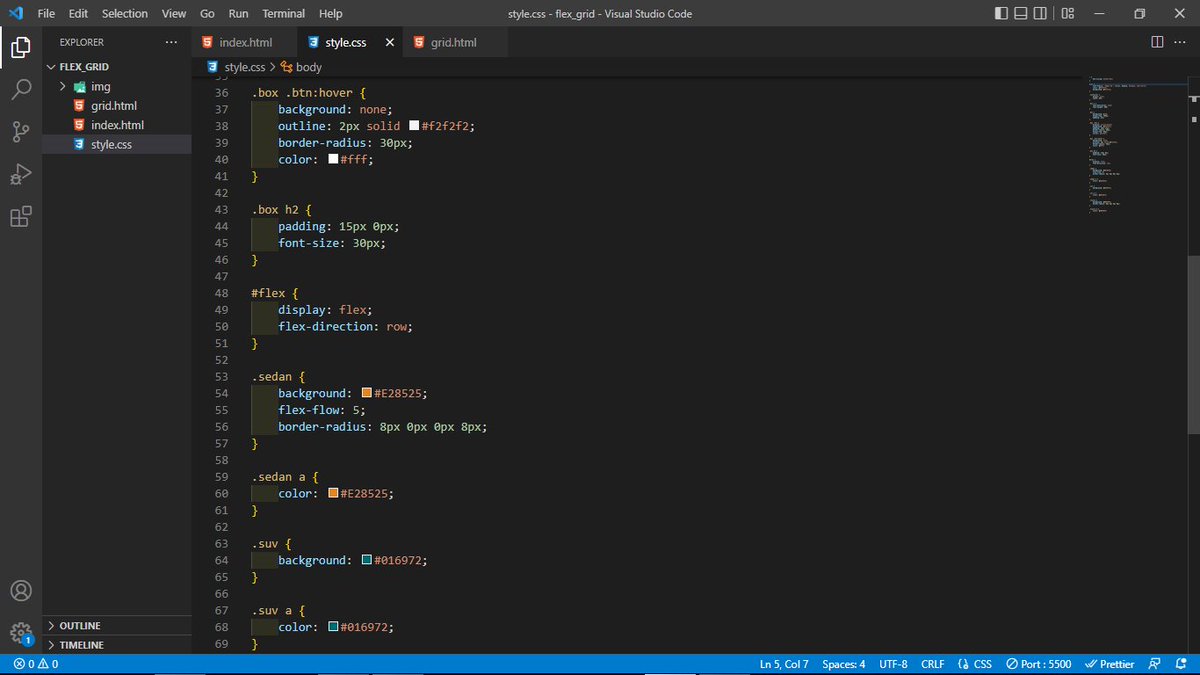Viewport: 1200px width, 675px height.
Task: Click the customize layout icon
Action: point(1068,13)
